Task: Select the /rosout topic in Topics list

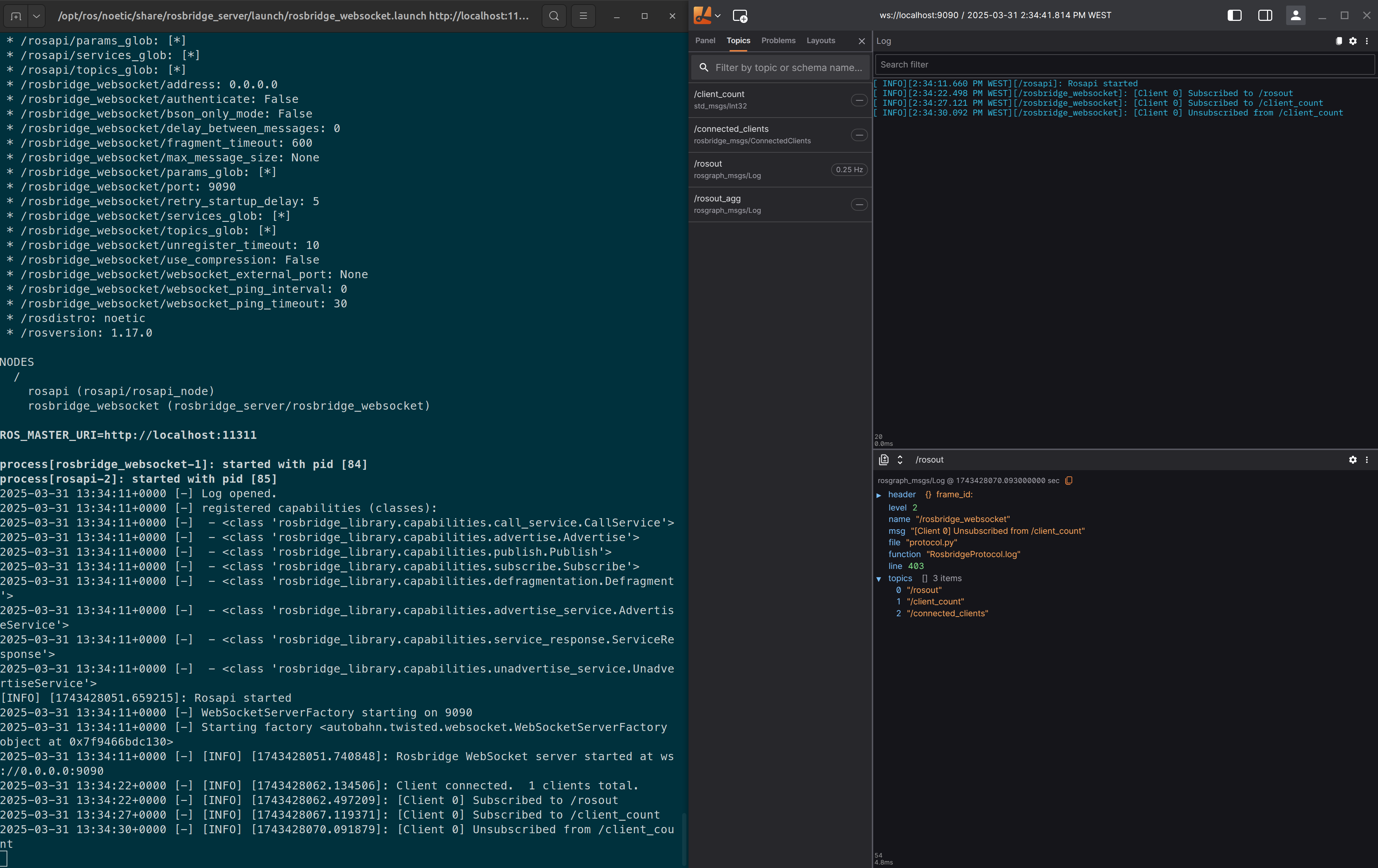Action: 779,170
